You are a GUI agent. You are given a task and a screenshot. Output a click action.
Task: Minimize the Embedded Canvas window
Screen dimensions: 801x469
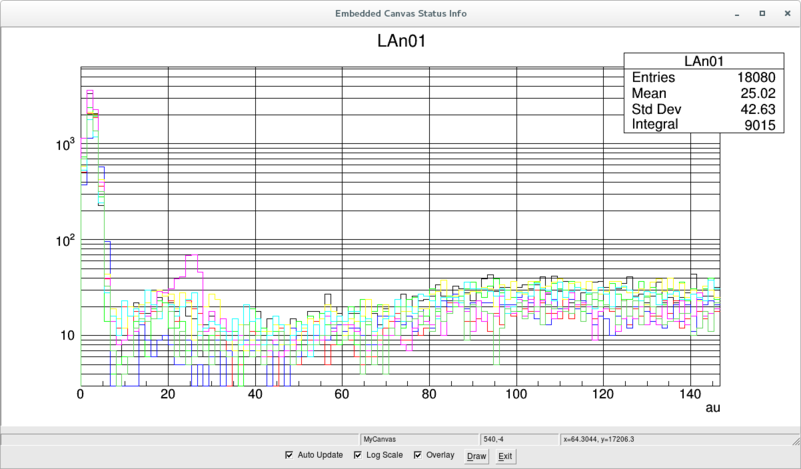pos(738,14)
